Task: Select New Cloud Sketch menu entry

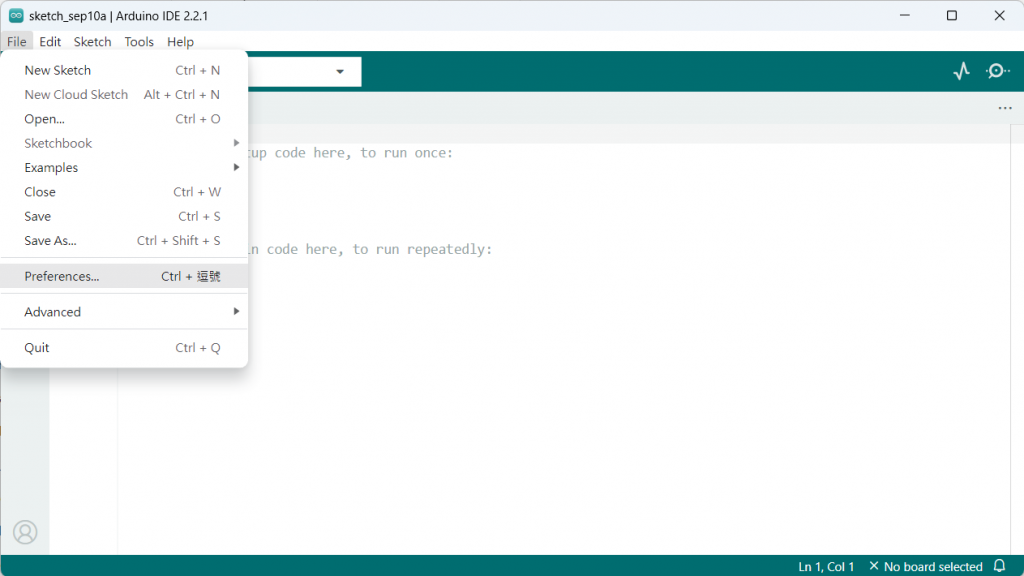Action: 124,95
